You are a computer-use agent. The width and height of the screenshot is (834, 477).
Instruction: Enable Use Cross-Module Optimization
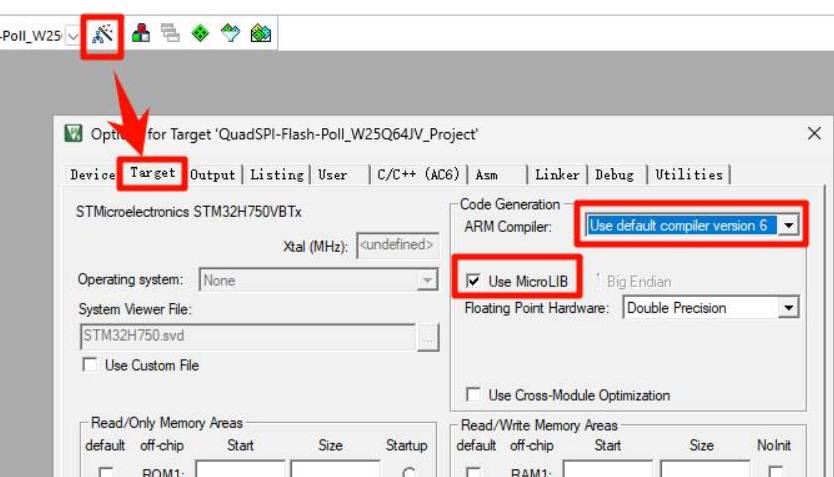tap(473, 394)
